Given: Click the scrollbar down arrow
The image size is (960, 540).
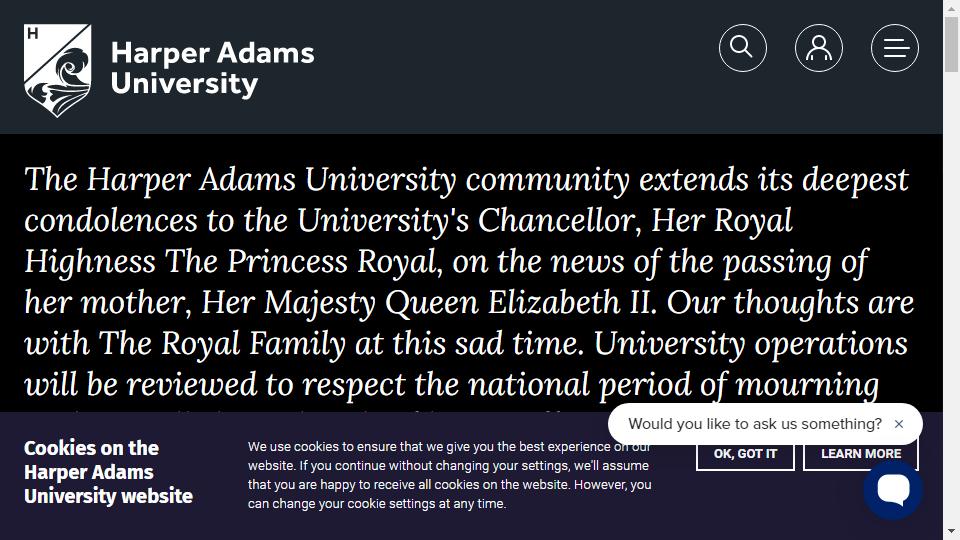Looking at the screenshot, I should click(x=951, y=531).
